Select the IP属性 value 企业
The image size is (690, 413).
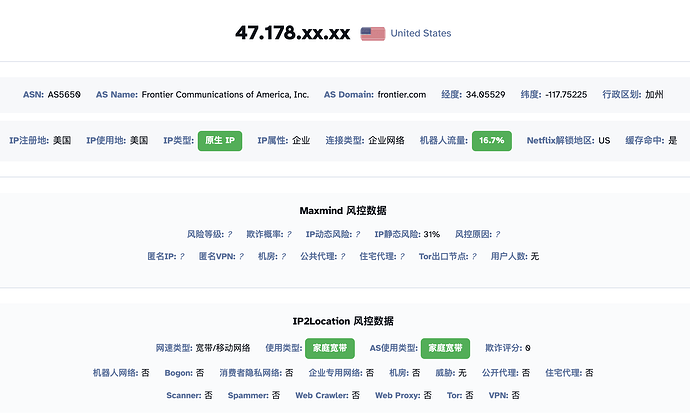[x=301, y=141]
